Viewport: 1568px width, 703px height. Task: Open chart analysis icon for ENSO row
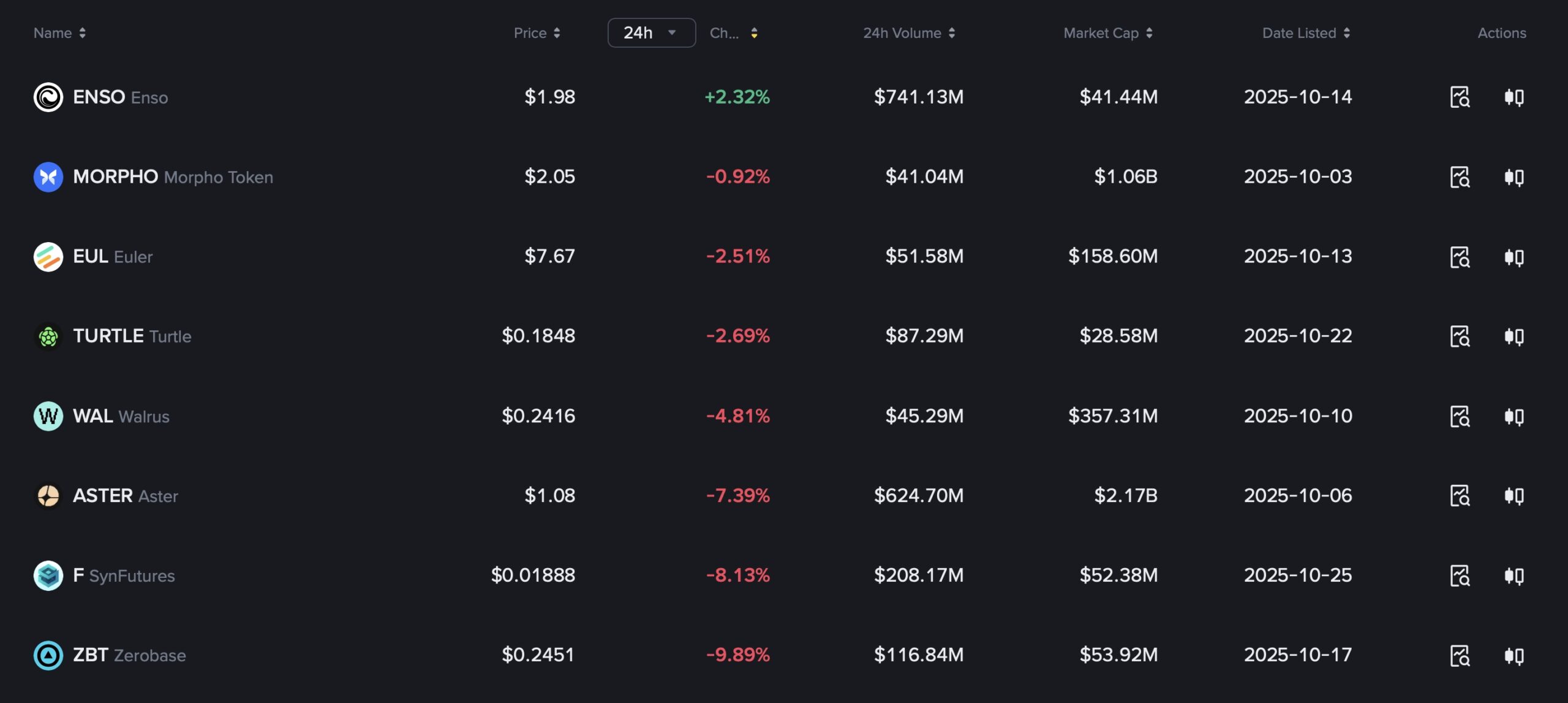(1460, 97)
